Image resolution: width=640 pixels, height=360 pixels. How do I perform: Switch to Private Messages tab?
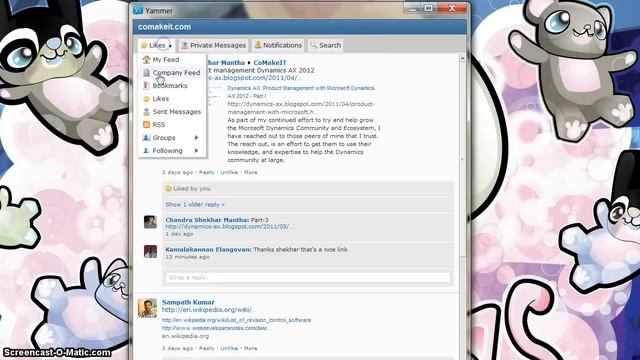(x=214, y=45)
